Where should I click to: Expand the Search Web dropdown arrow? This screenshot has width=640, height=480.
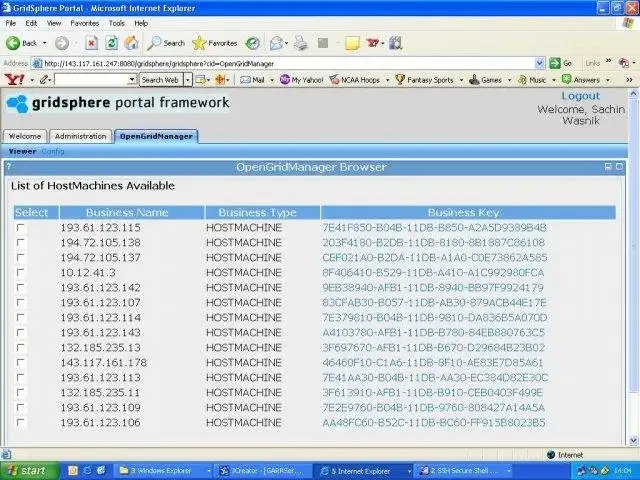coord(188,80)
